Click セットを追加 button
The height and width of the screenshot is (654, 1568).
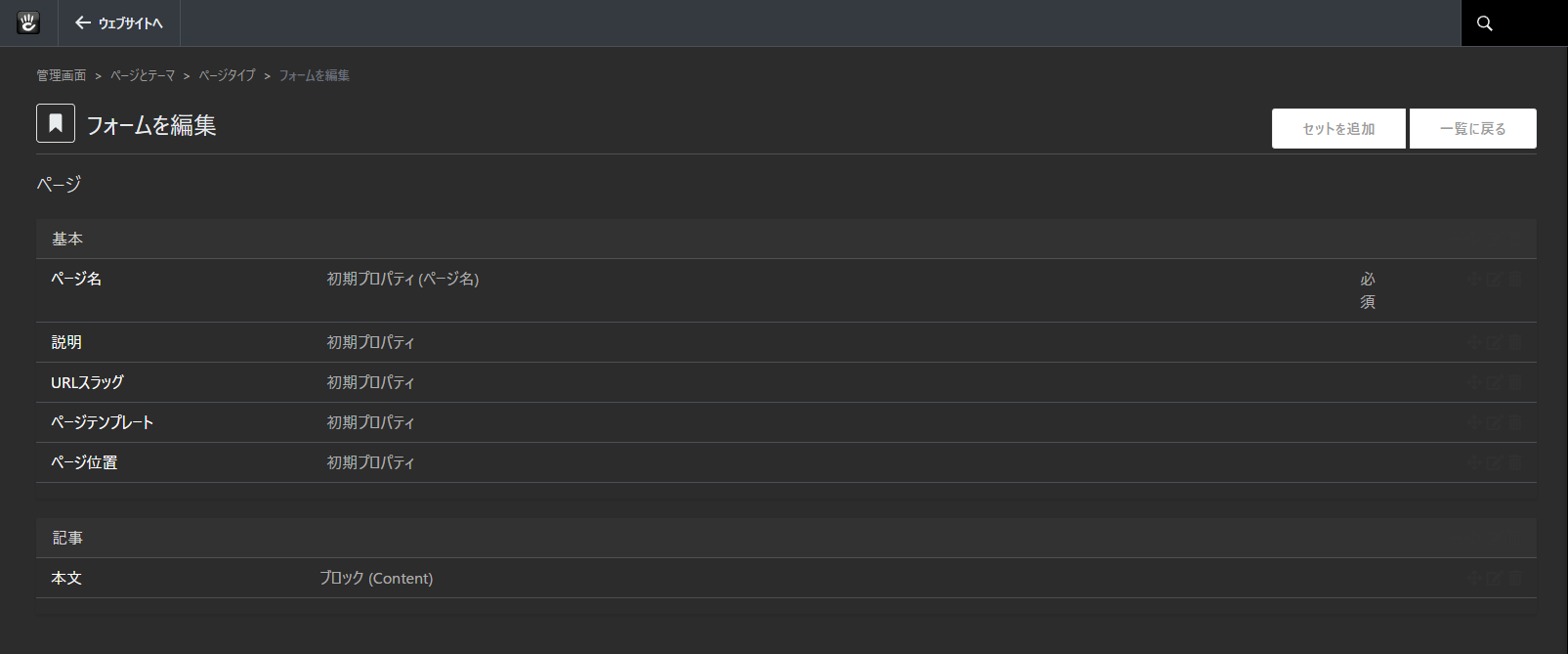pyautogui.click(x=1338, y=128)
